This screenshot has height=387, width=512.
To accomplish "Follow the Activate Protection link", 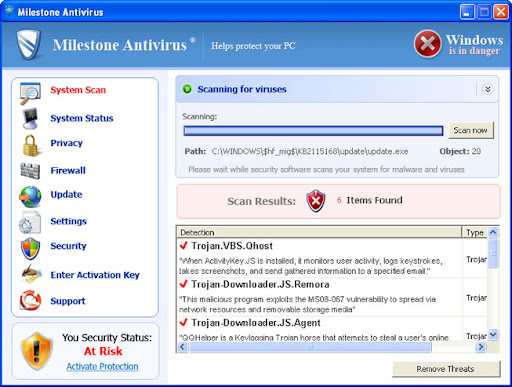I will [x=102, y=366].
